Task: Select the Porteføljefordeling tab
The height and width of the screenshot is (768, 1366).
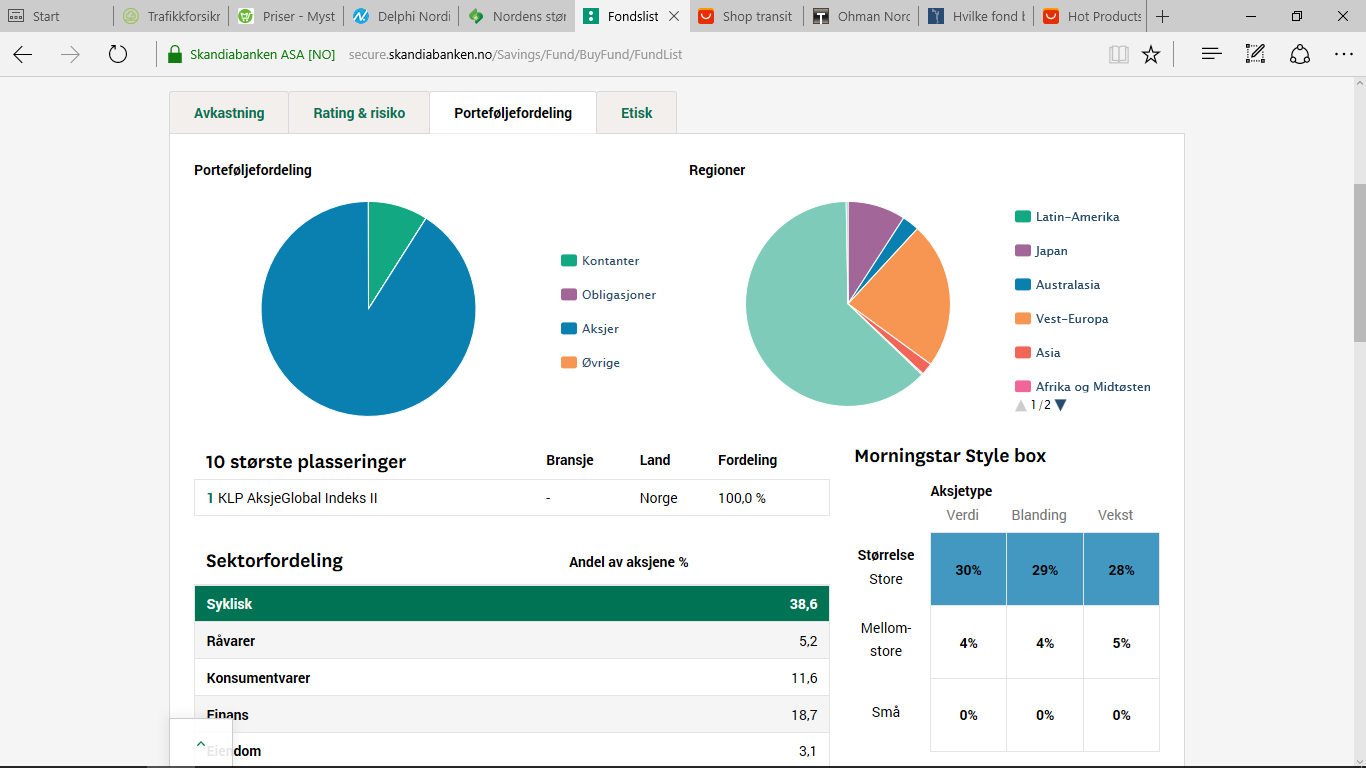Action: tap(513, 113)
